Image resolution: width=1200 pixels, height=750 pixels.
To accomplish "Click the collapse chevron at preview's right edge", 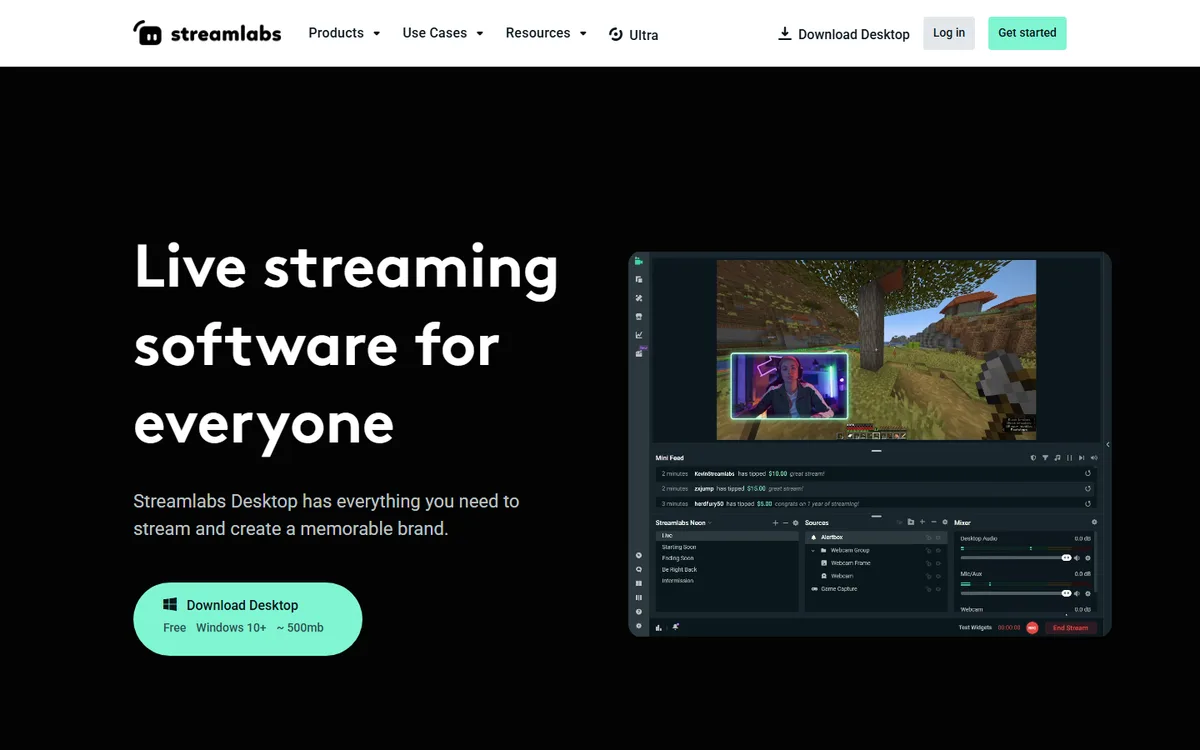I will click(x=1107, y=444).
